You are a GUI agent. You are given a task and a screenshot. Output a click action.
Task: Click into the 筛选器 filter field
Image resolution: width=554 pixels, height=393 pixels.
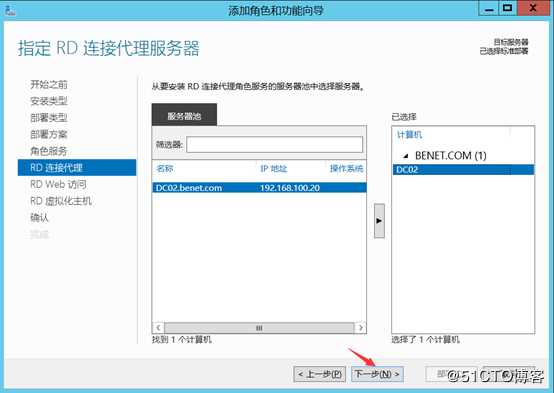pyautogui.click(x=275, y=145)
